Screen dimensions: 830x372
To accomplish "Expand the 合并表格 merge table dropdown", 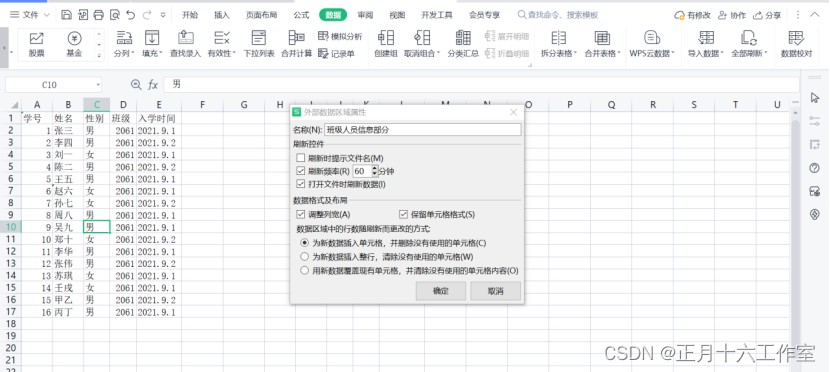I will [x=620, y=53].
